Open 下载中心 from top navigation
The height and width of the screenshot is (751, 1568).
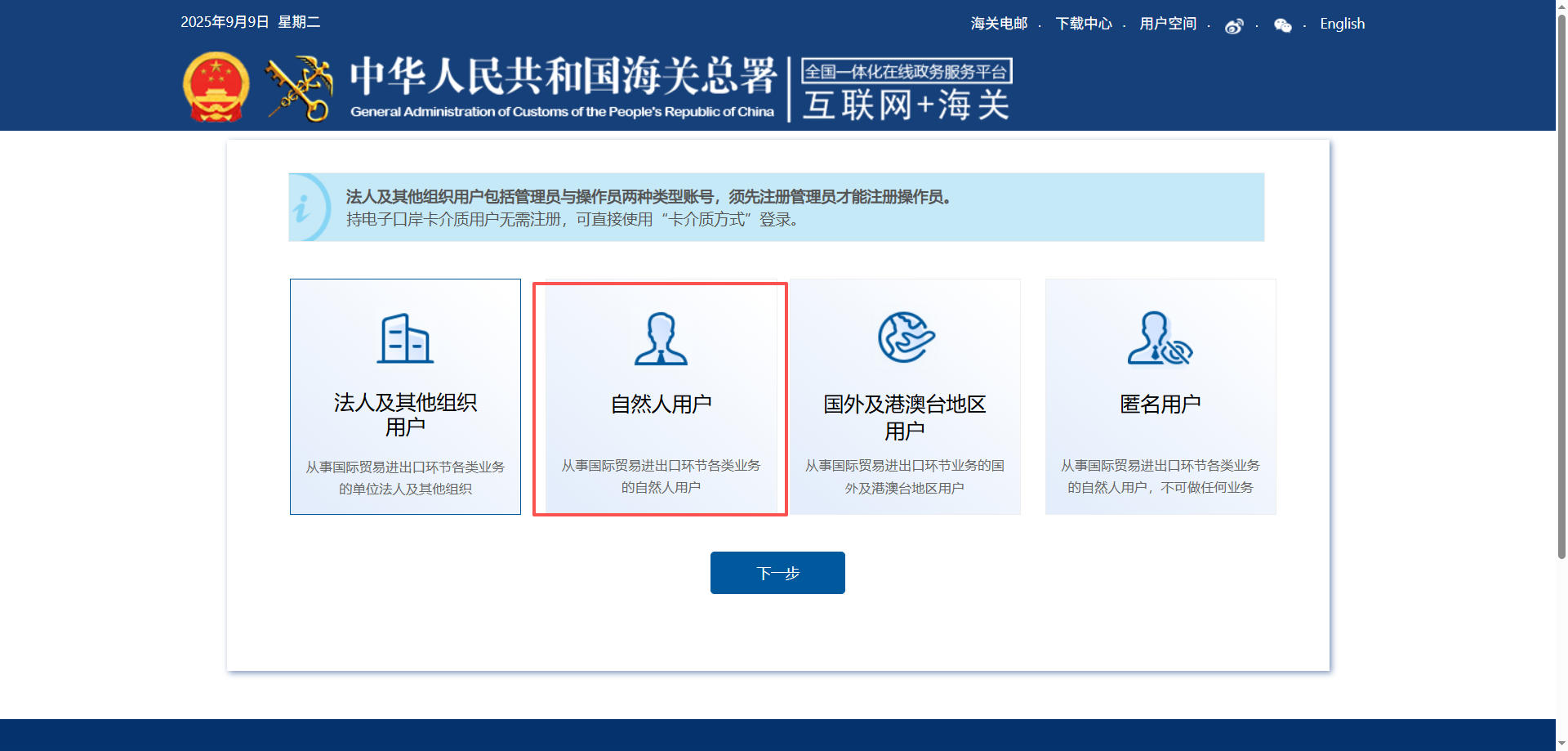(1083, 24)
